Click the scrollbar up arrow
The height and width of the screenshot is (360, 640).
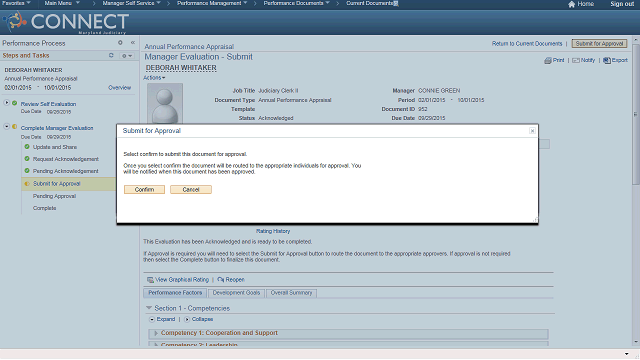pos(636,40)
